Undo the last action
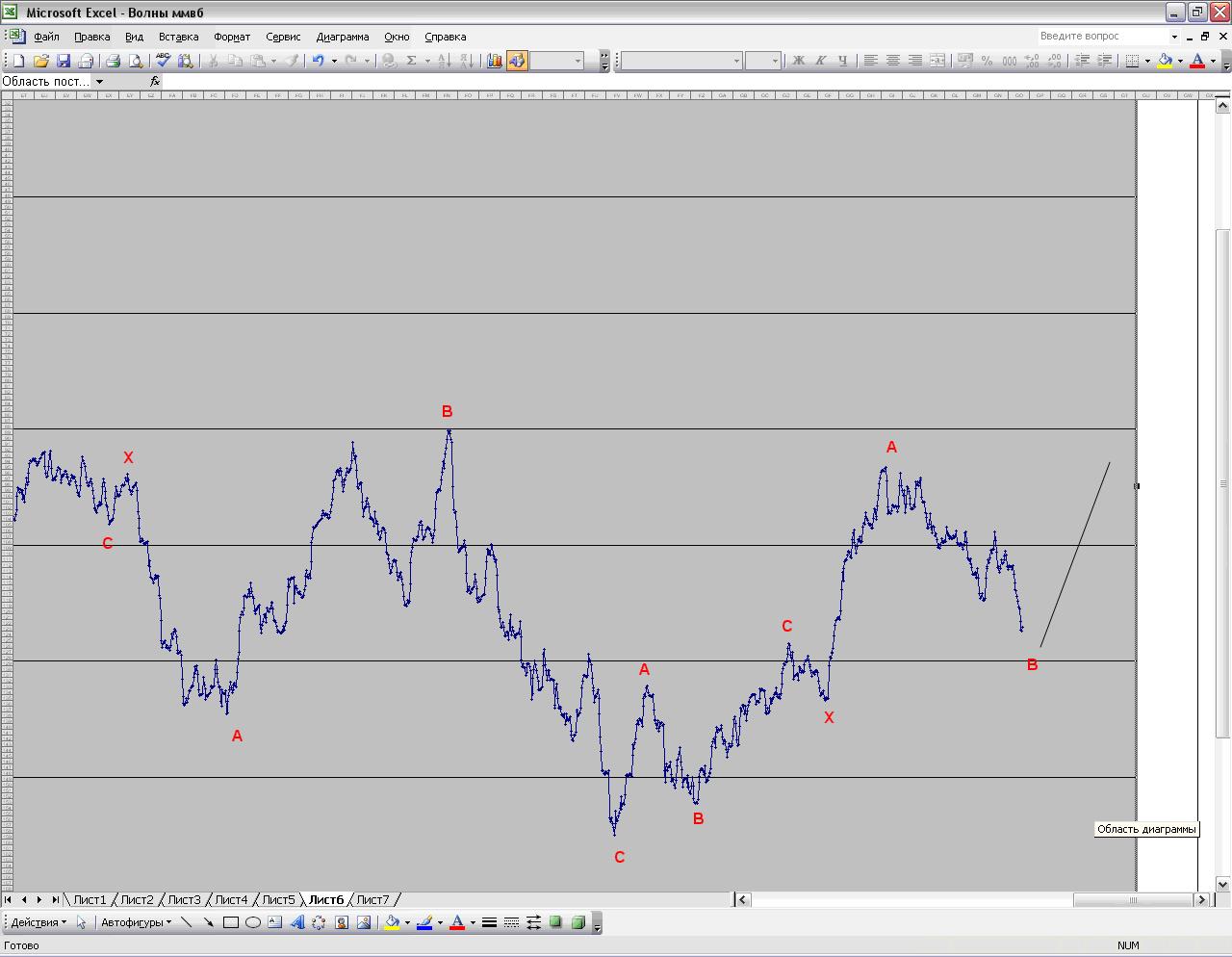The height and width of the screenshot is (957, 1232). 318,61
